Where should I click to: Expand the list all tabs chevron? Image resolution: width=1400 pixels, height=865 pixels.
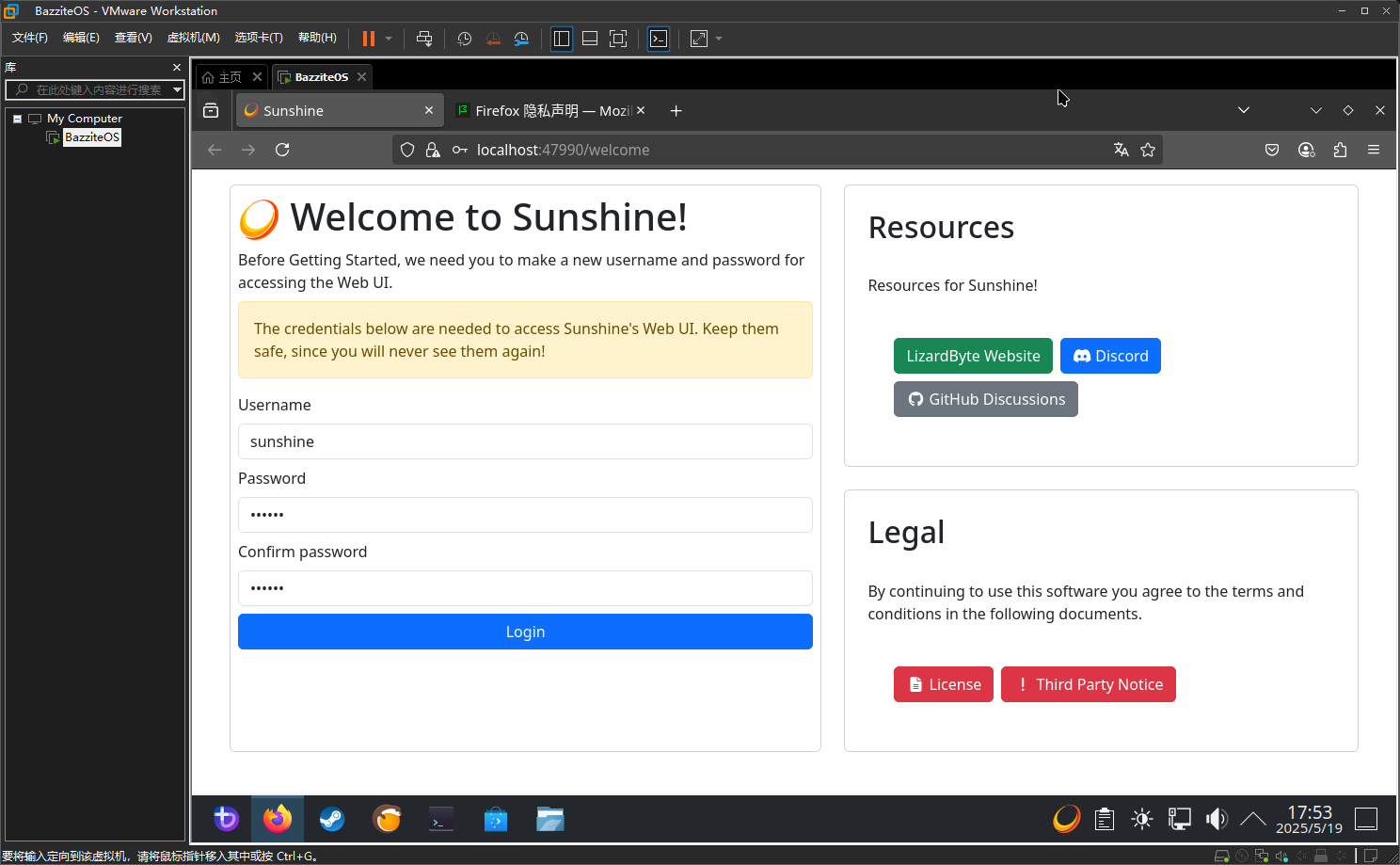(1244, 110)
